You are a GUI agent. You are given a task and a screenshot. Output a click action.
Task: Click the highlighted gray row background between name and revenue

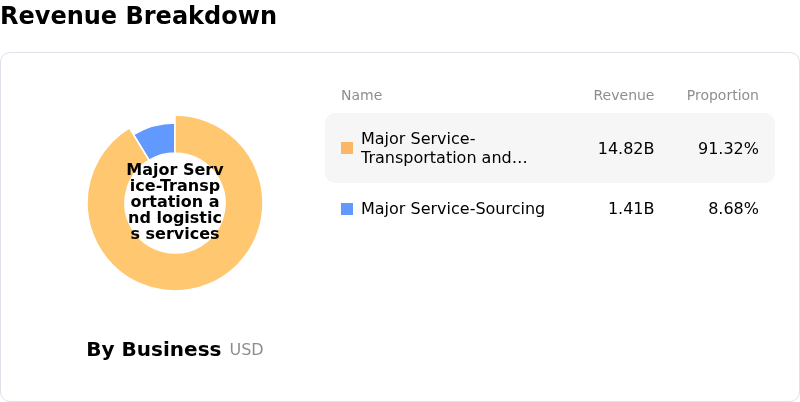click(x=562, y=148)
